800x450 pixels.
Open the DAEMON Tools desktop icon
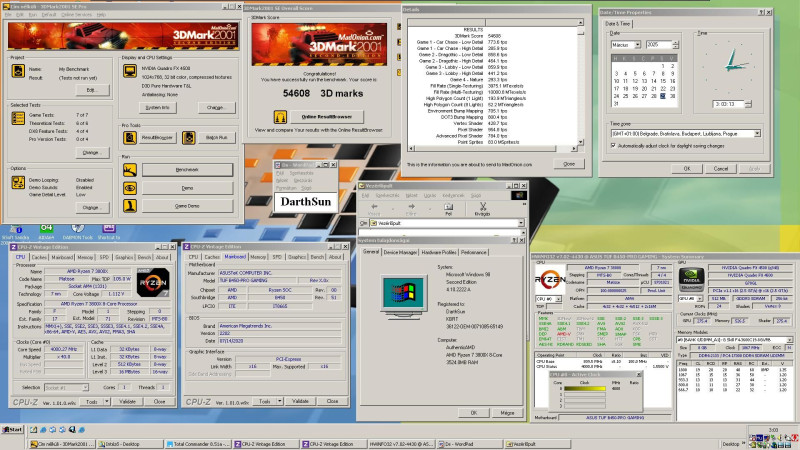point(78,231)
